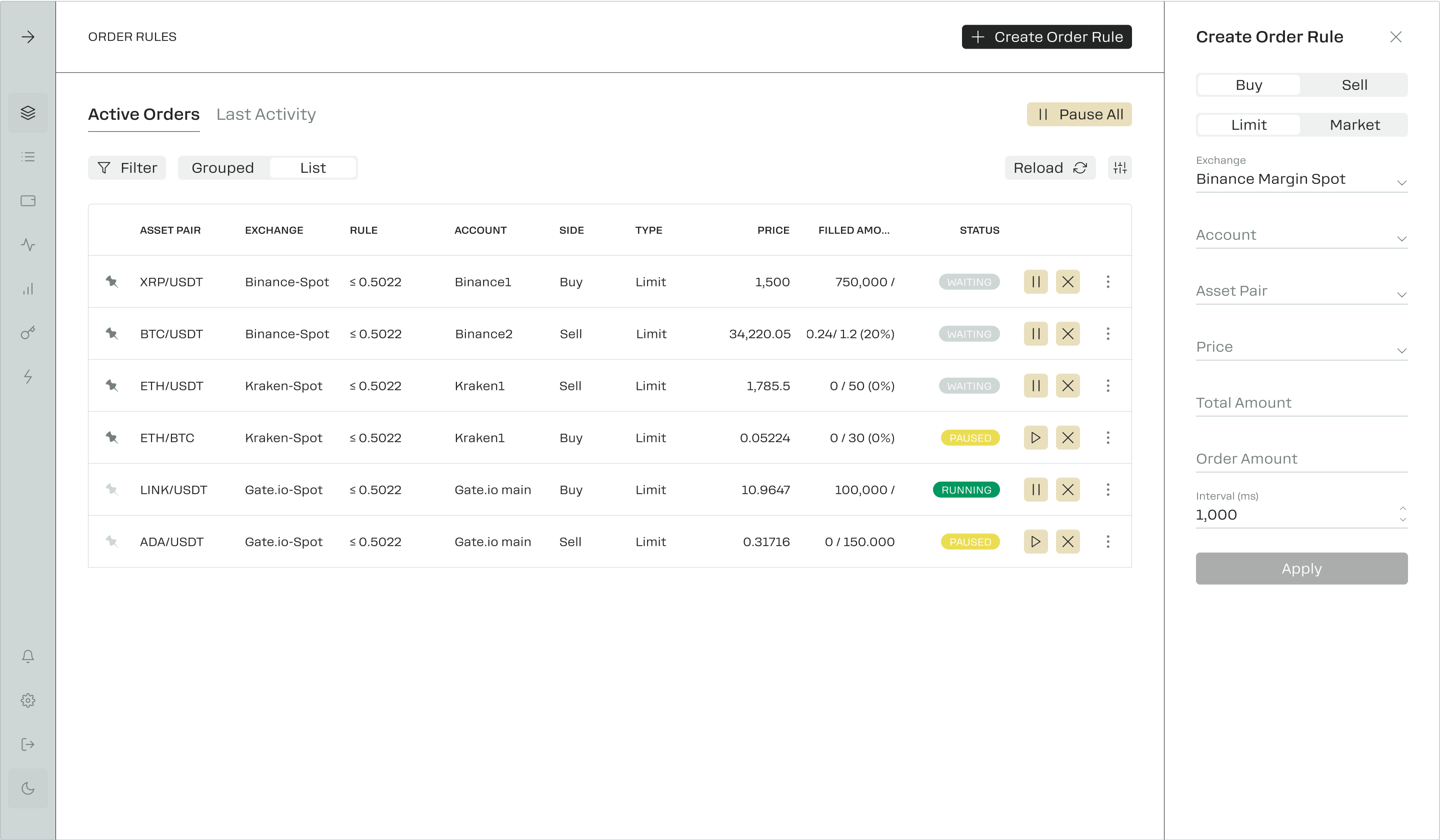This screenshot has width=1440, height=840.
Task: Pause the ETH/USDT order
Action: coord(1035,386)
